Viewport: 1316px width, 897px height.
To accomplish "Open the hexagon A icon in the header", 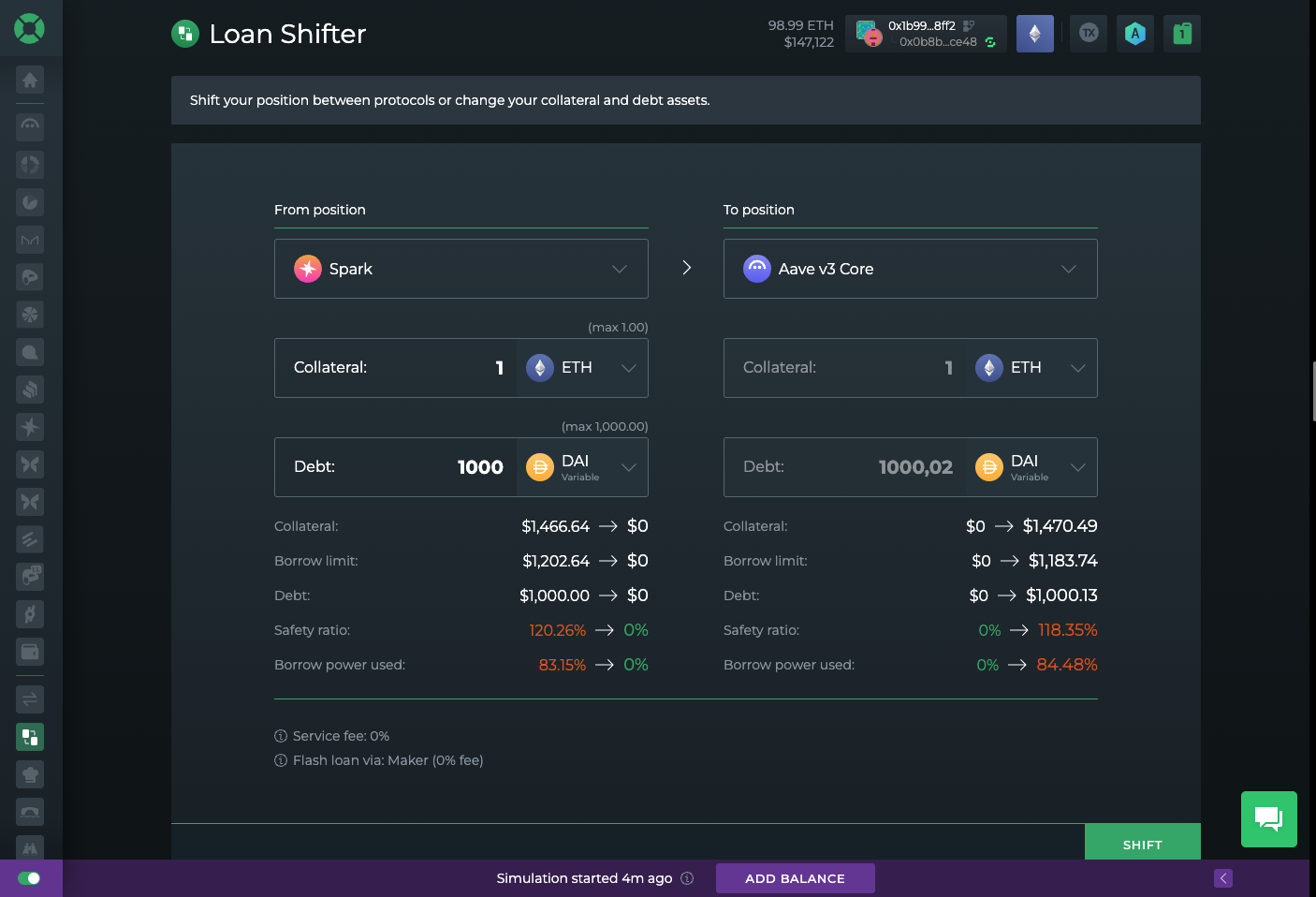I will coord(1135,34).
